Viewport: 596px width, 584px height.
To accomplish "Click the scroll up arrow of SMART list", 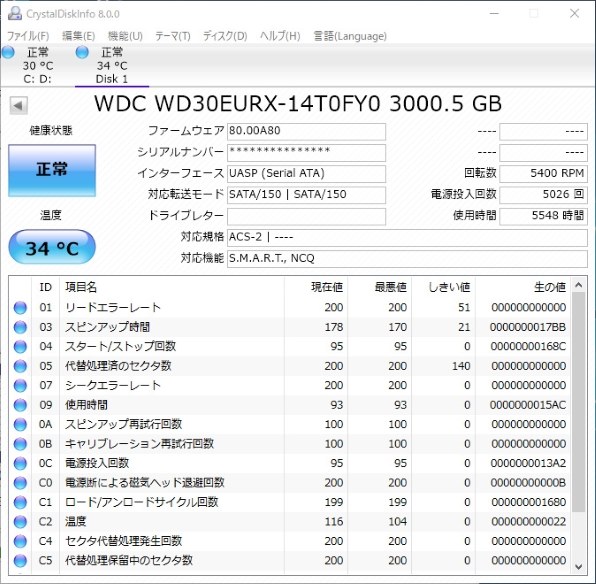I will pyautogui.click(x=579, y=285).
